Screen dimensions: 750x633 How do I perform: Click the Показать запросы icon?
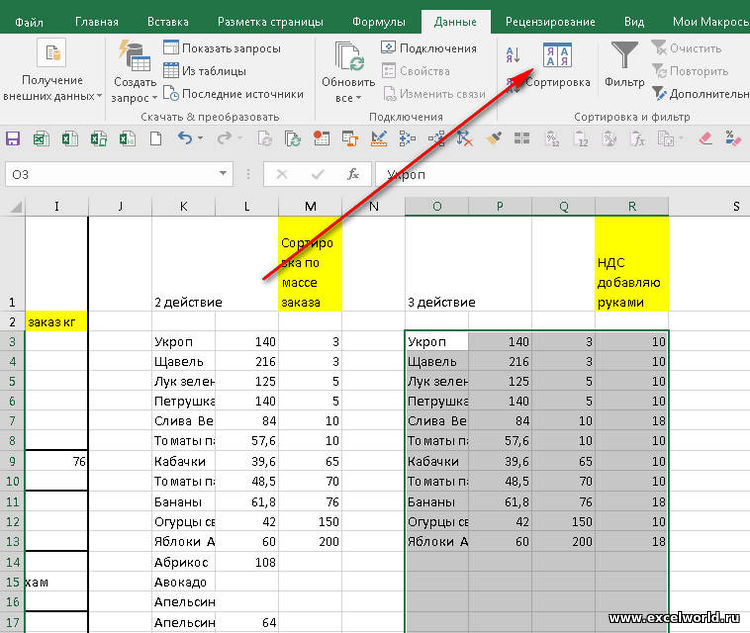(x=171, y=48)
